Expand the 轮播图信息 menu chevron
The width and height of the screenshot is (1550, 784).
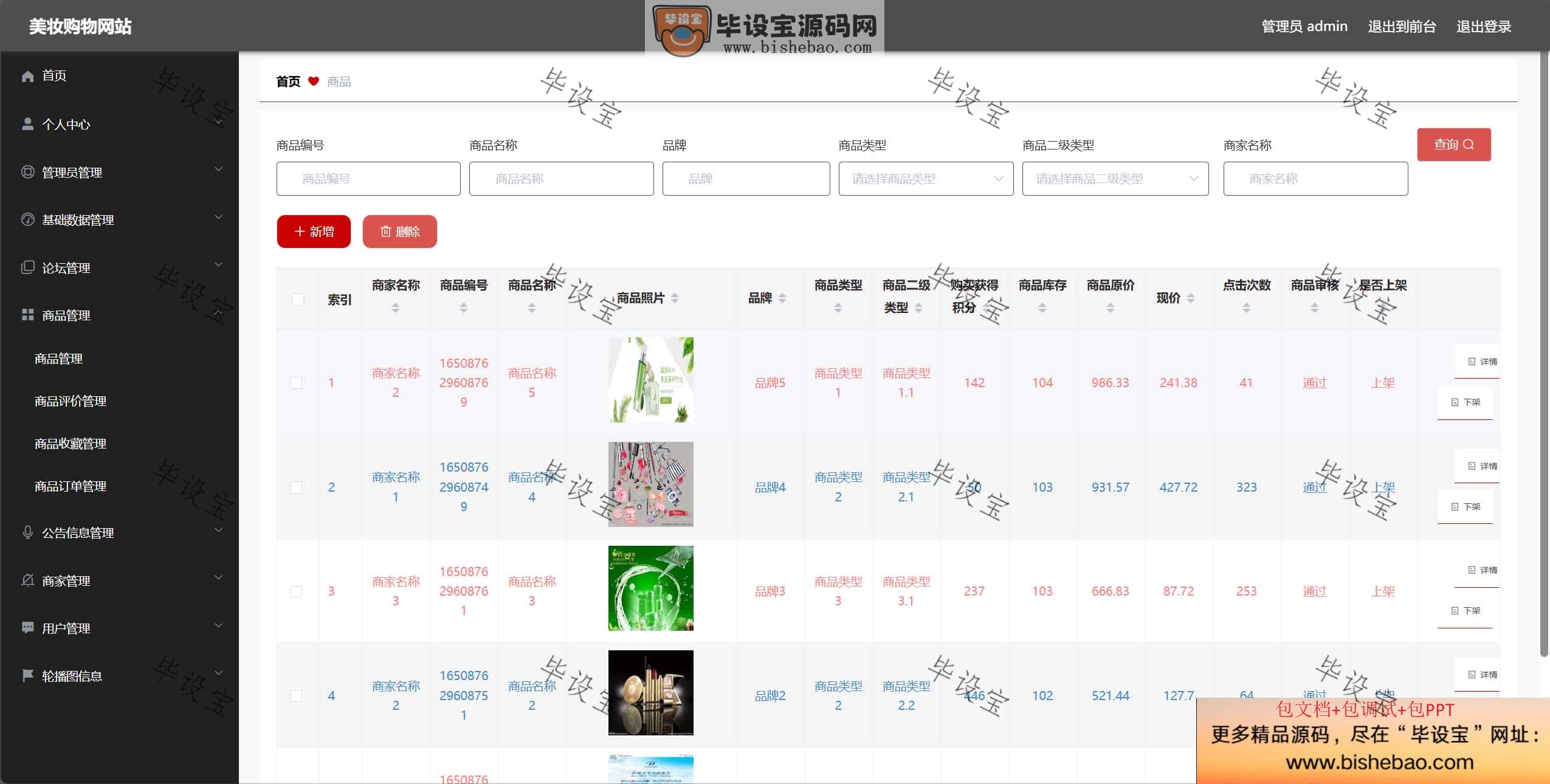[219, 673]
